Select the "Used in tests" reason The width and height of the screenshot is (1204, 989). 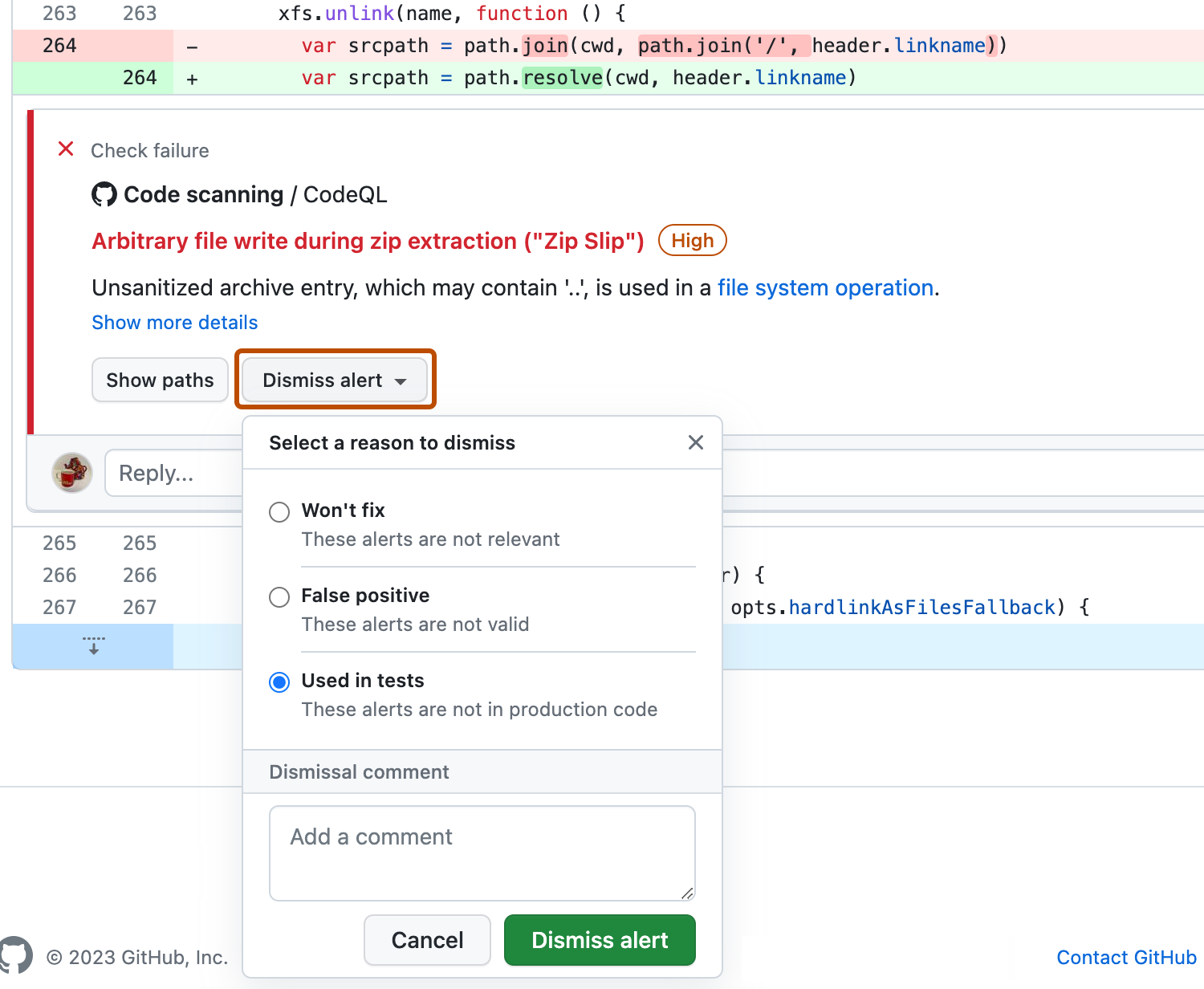[x=279, y=682]
